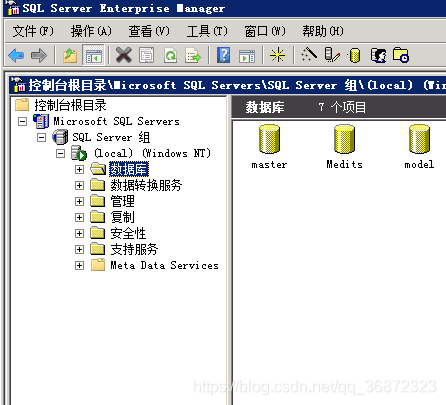Select the SQL Server 组 label
446x405 pixels.
(111, 137)
